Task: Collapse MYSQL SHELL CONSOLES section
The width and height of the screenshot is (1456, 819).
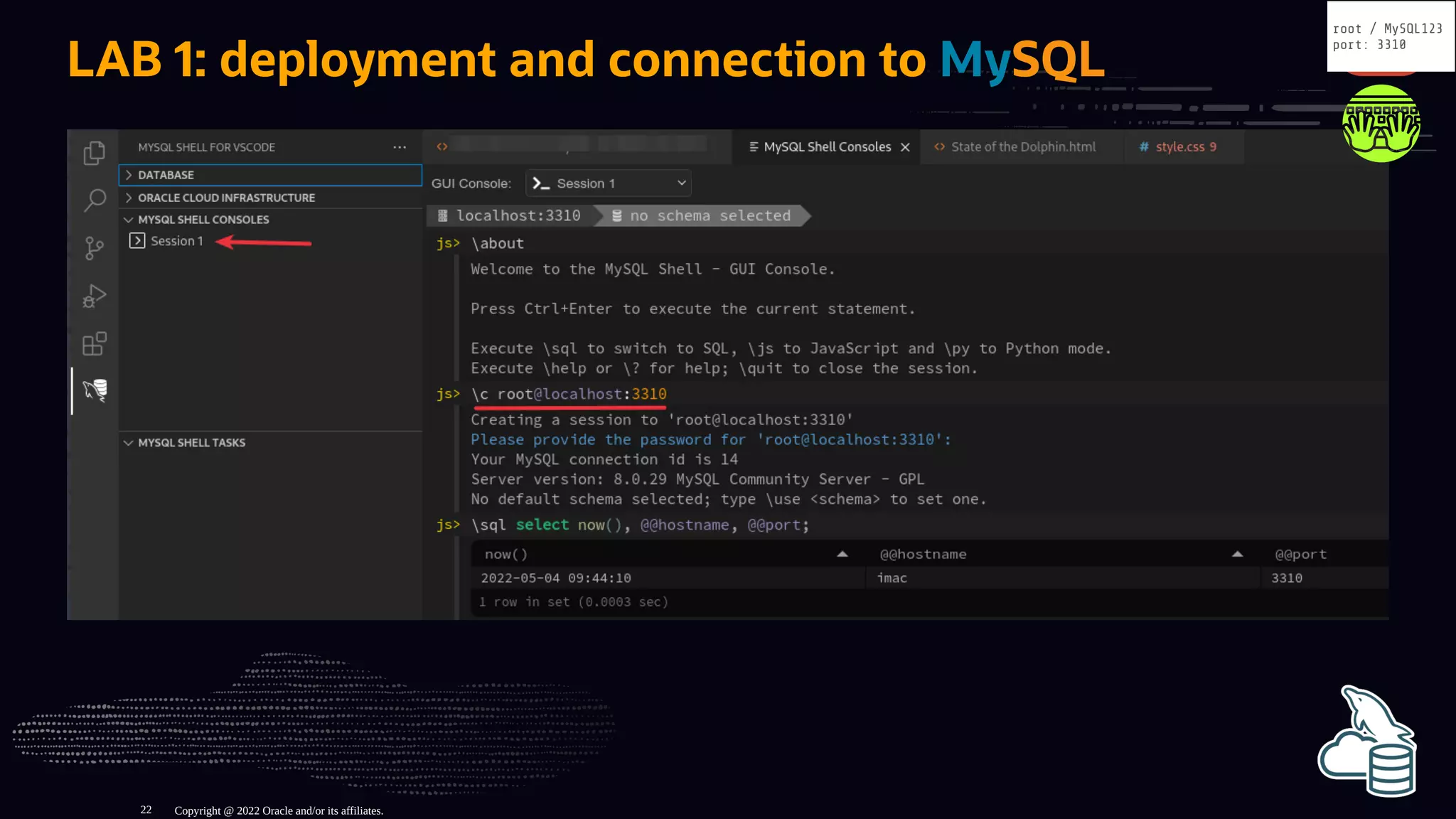Action: pos(270,220)
